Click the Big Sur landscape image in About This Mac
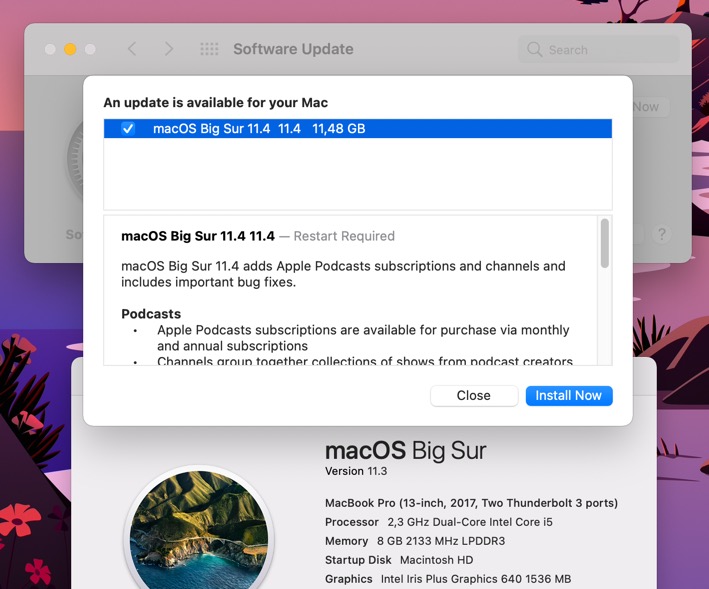This screenshot has width=709, height=589. [199, 530]
